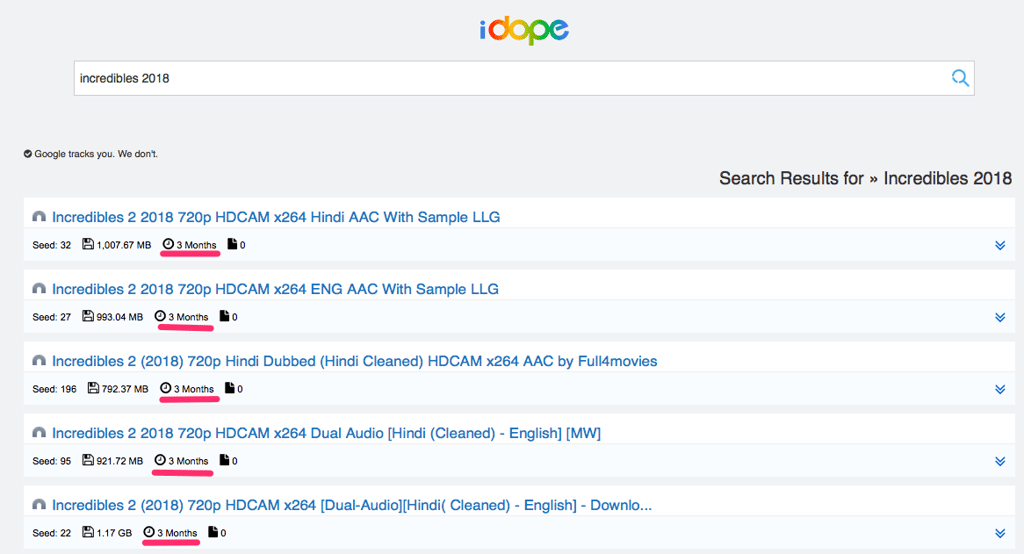Click the disk size icon beside 1,007.67 MB

coord(88,244)
